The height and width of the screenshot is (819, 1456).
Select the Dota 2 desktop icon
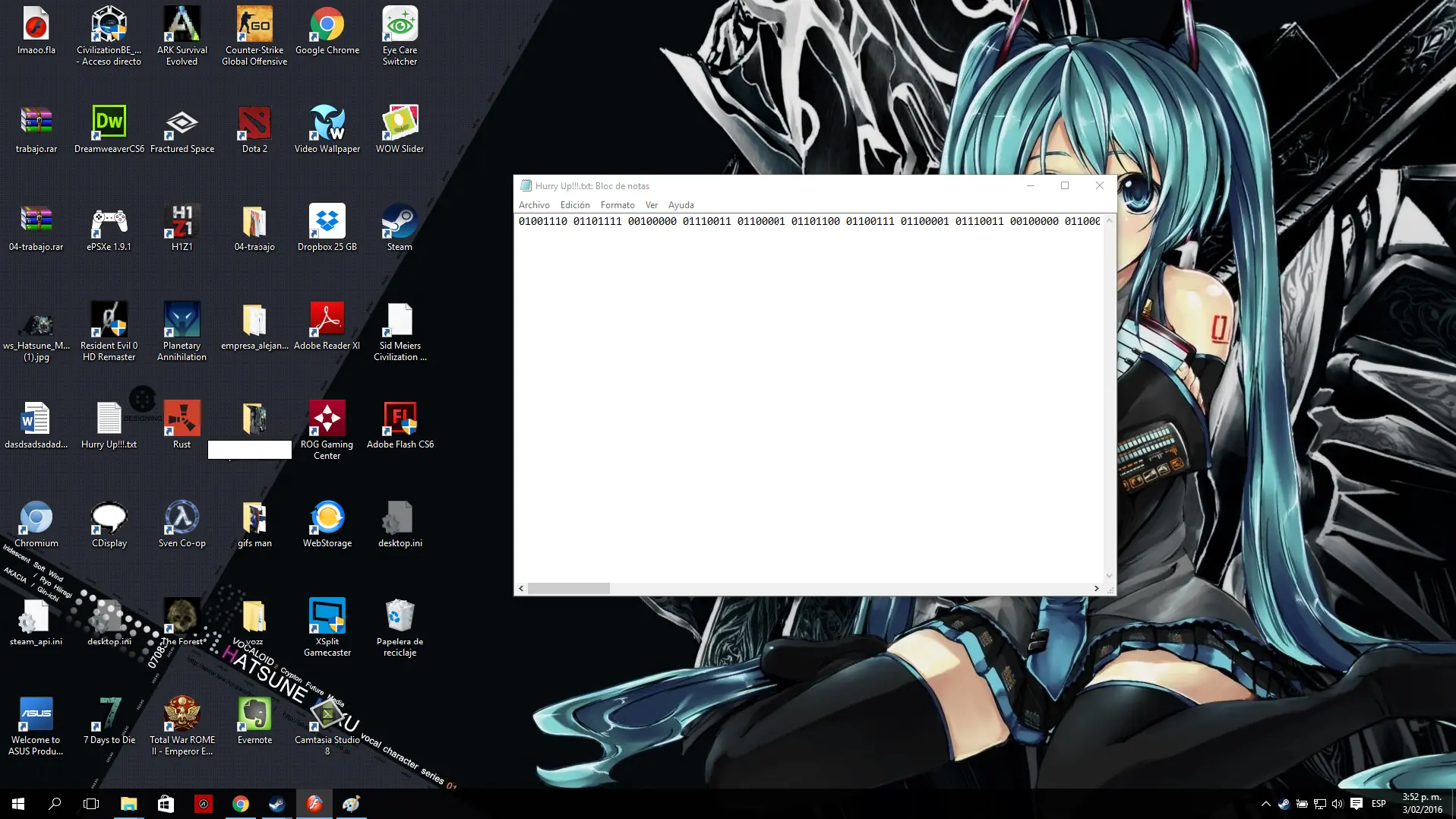[x=254, y=130]
